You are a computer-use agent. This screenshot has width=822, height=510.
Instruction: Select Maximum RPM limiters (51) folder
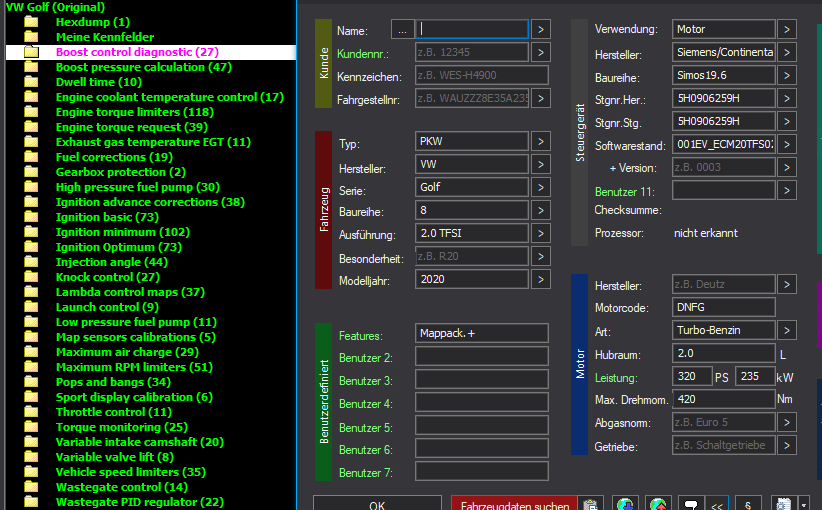pos(134,367)
